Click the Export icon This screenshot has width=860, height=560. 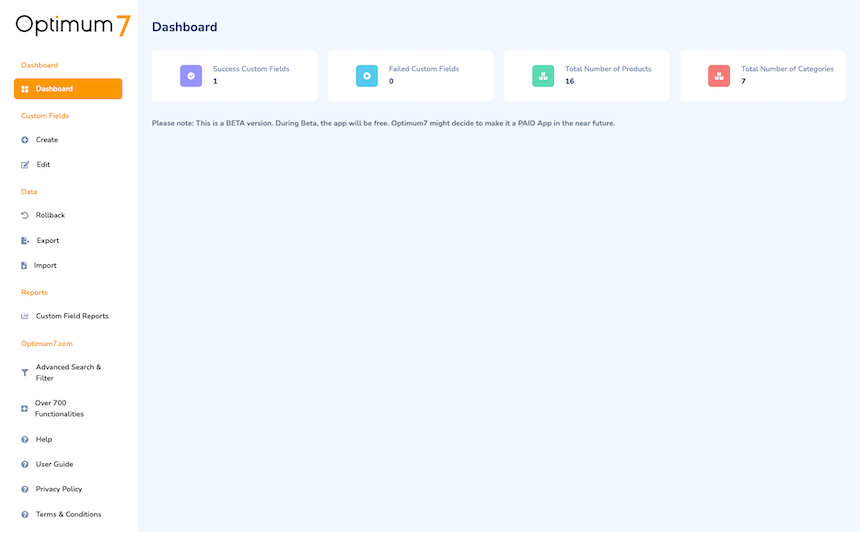(x=25, y=241)
